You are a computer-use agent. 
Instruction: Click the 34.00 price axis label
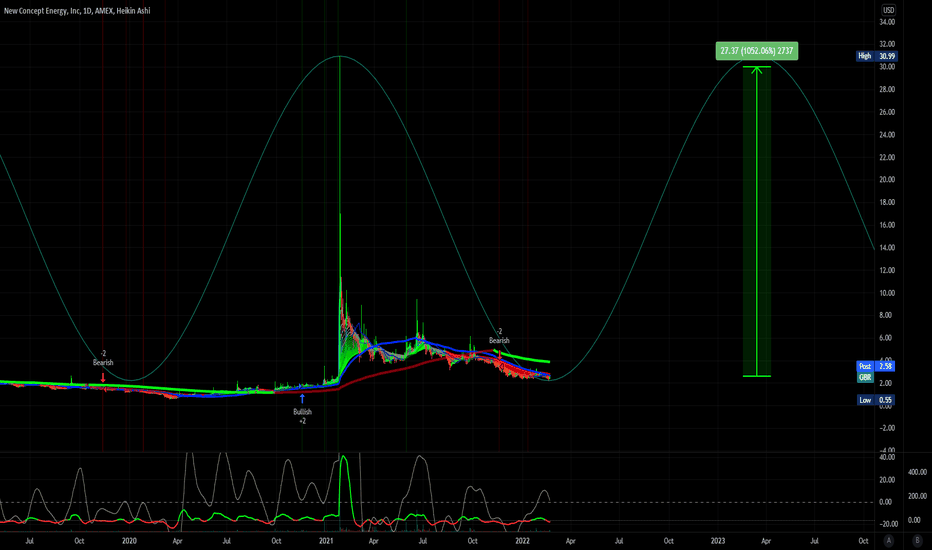click(887, 22)
